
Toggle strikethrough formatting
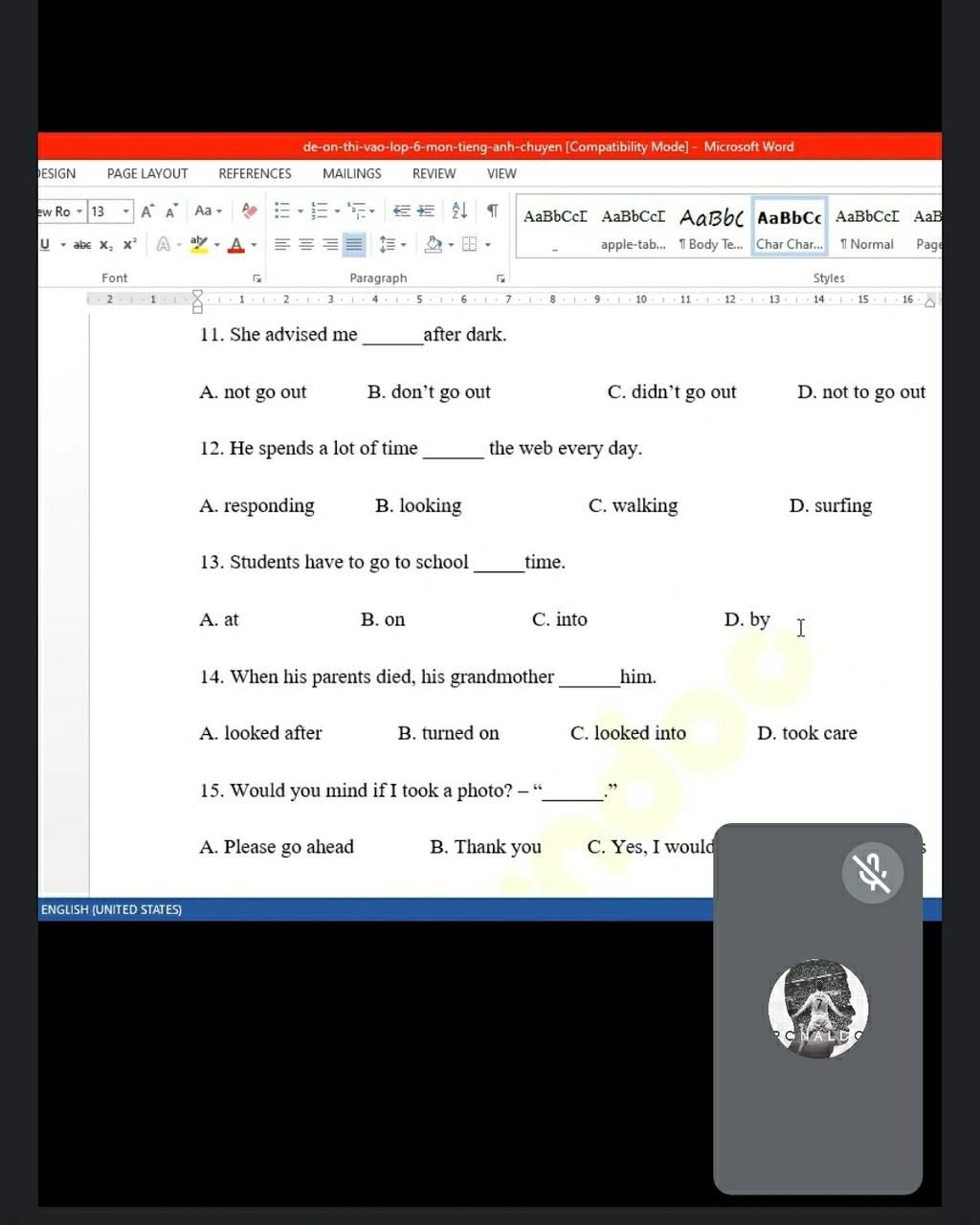pos(82,245)
